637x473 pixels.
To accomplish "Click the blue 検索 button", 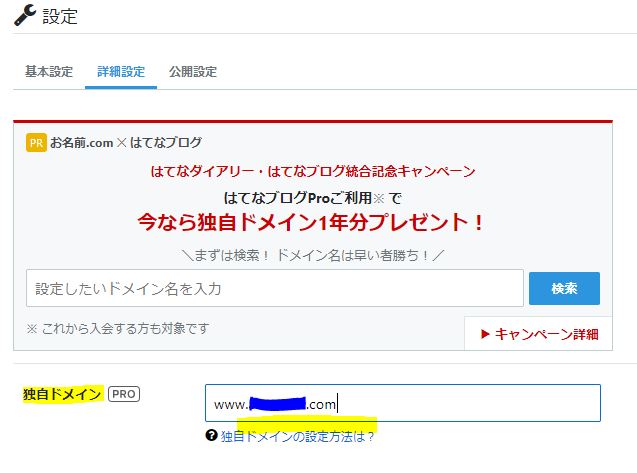I will point(564,288).
